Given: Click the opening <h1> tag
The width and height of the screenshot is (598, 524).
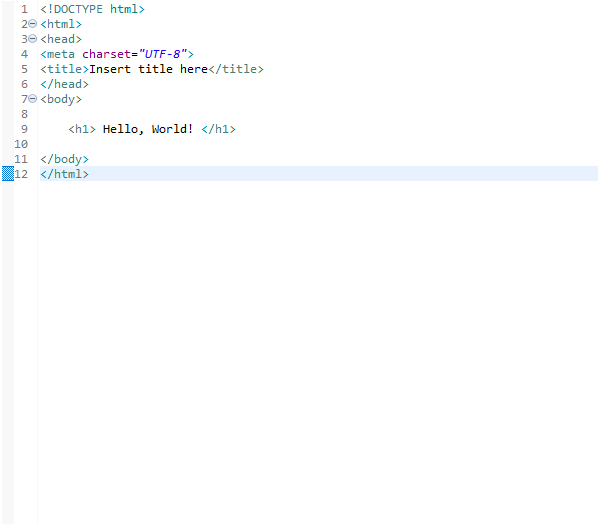Looking at the screenshot, I should 82,129.
